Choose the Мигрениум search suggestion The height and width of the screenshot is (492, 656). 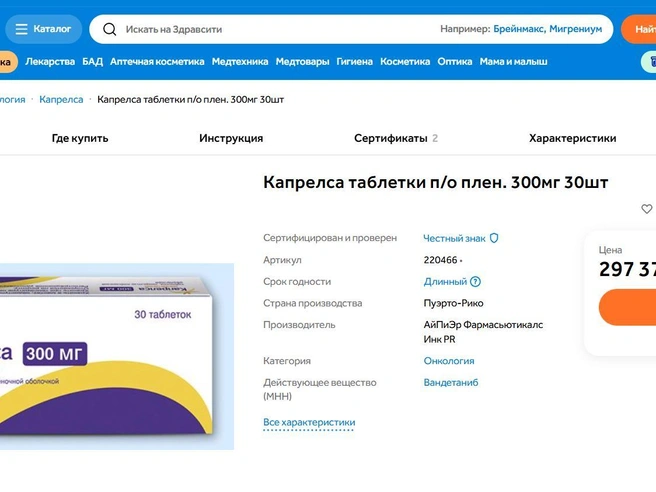[576, 29]
